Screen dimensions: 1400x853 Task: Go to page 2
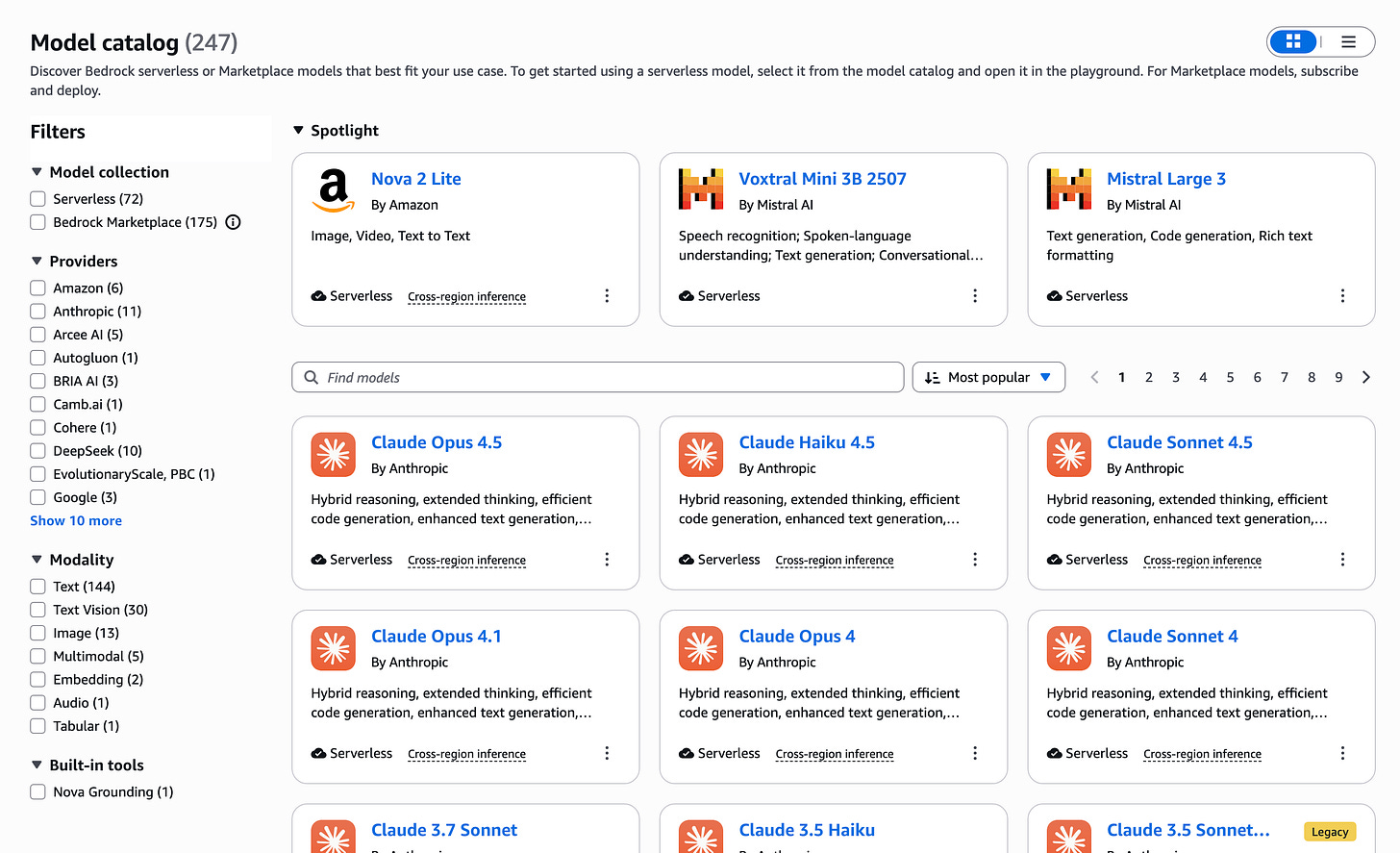coord(1148,377)
